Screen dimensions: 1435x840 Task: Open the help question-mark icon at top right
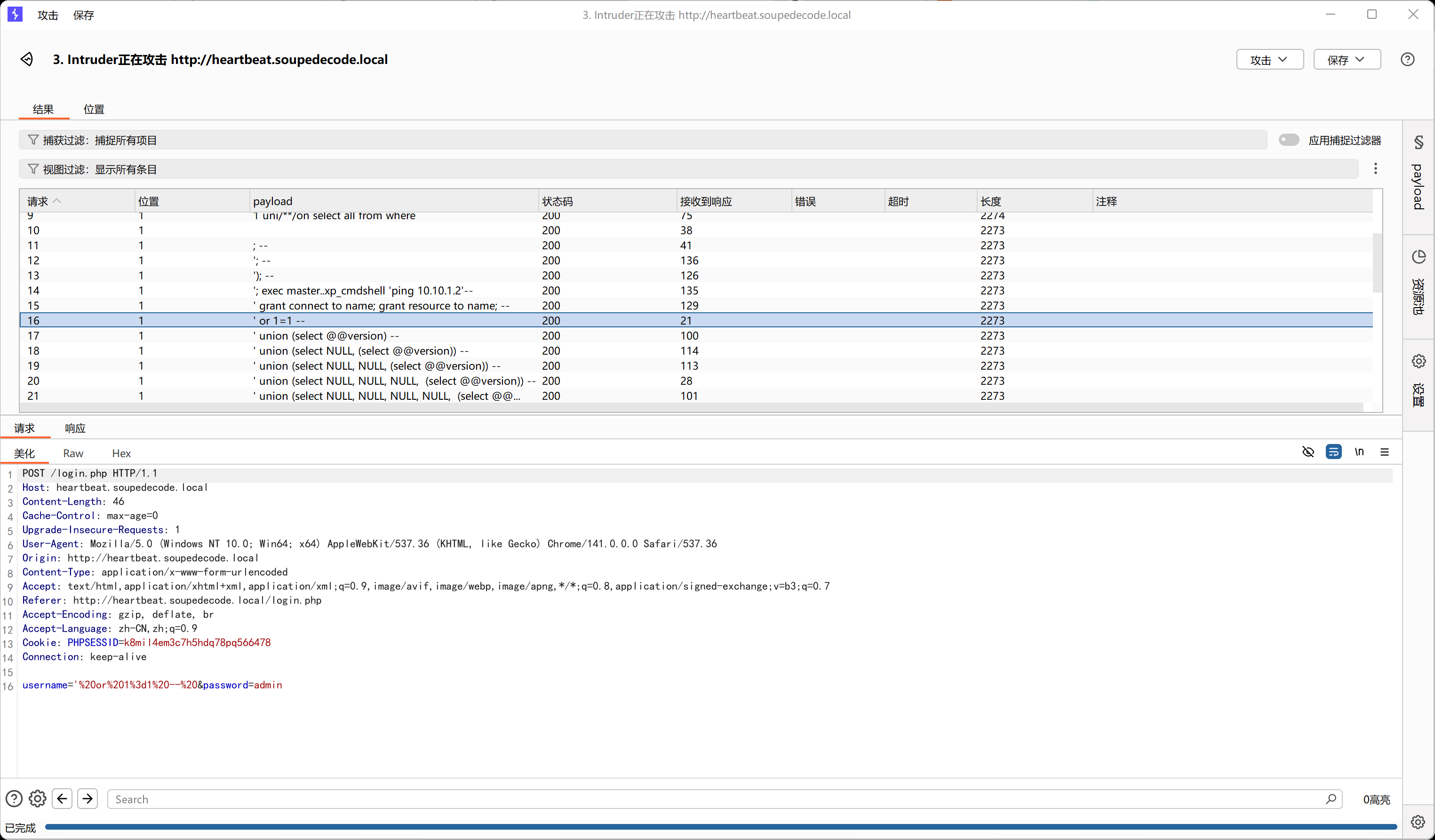(x=1407, y=59)
